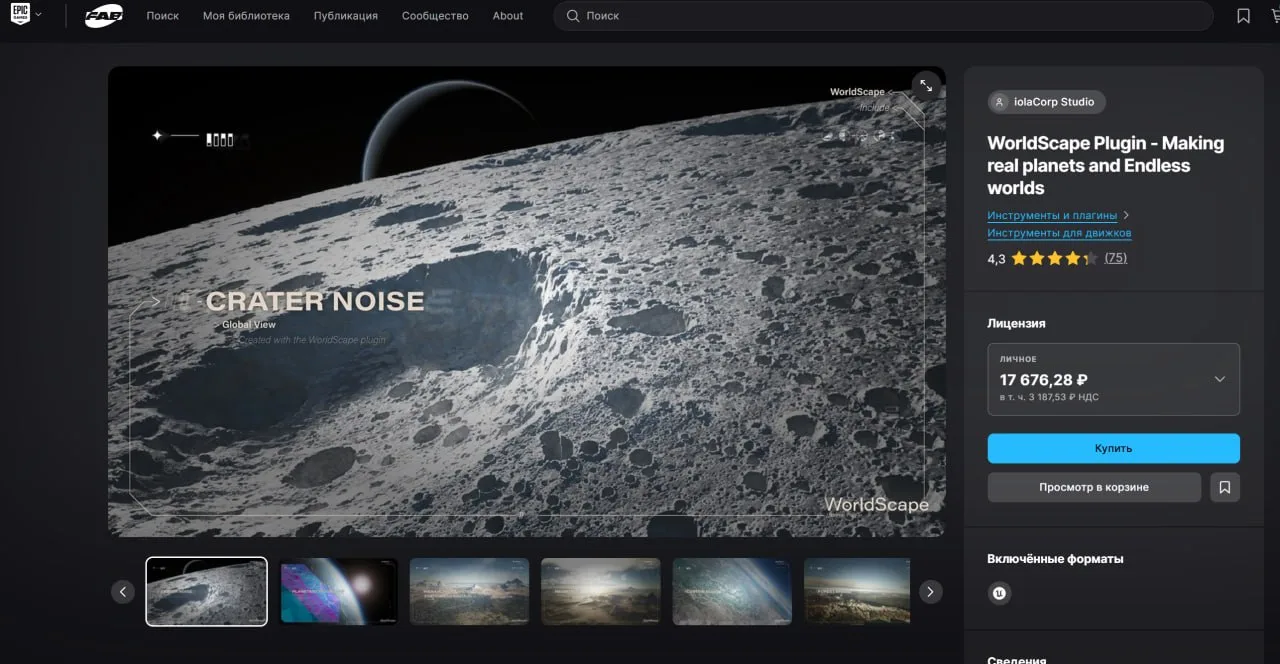The width and height of the screenshot is (1280, 664).
Task: Show next thumbnails with right arrow
Action: pos(930,592)
